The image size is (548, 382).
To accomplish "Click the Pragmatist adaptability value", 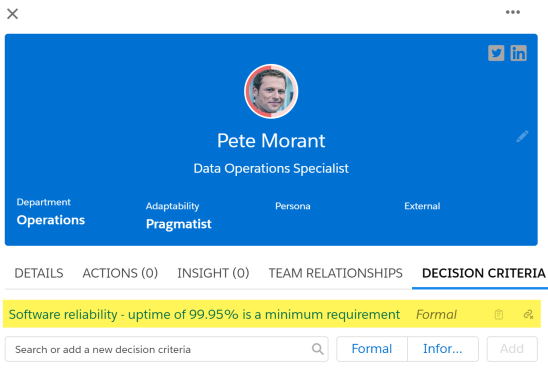I will [179, 224].
